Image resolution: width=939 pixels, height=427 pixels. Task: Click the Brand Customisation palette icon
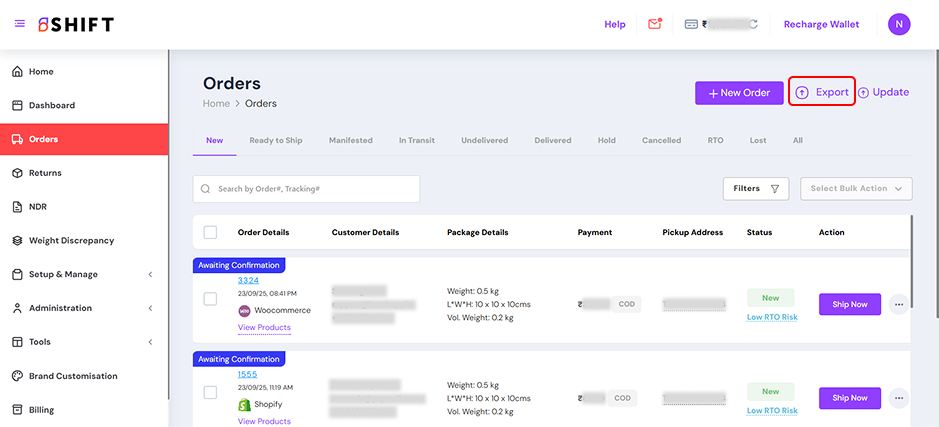[x=17, y=376]
